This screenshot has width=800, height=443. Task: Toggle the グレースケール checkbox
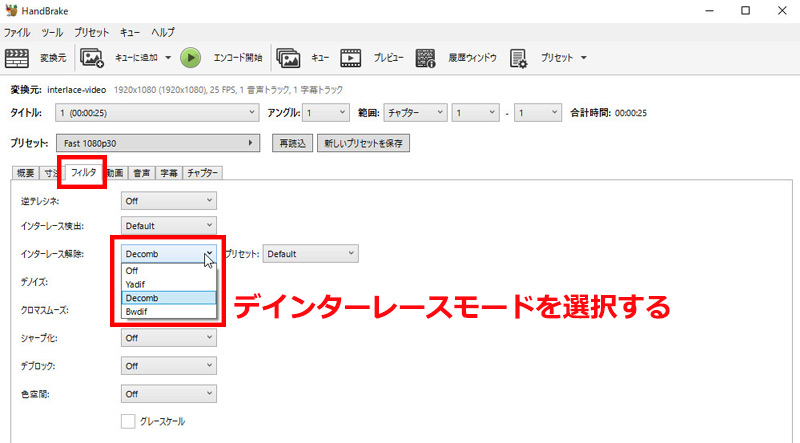(128, 421)
